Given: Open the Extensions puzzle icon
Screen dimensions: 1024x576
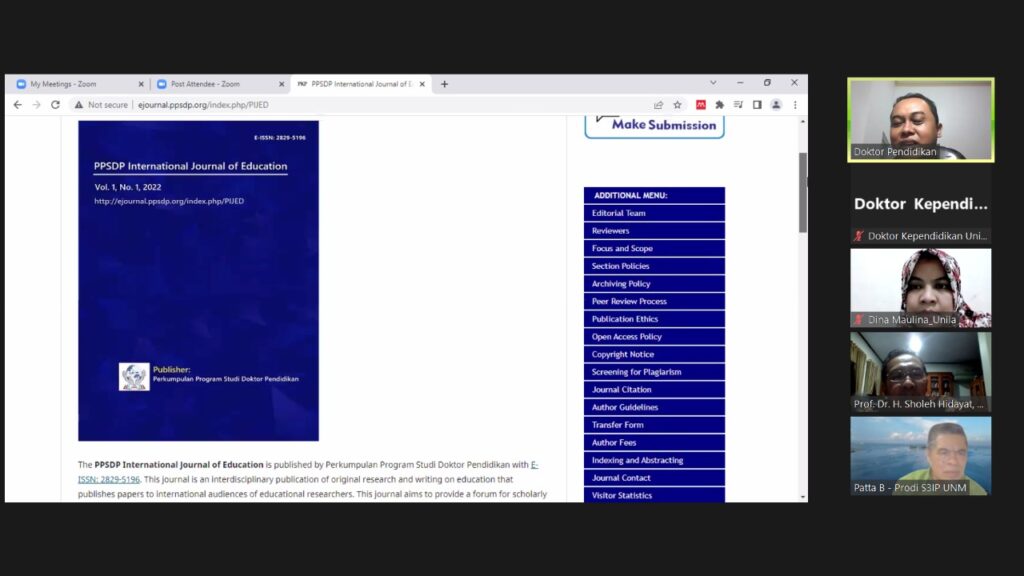Looking at the screenshot, I should pyautogui.click(x=719, y=105).
